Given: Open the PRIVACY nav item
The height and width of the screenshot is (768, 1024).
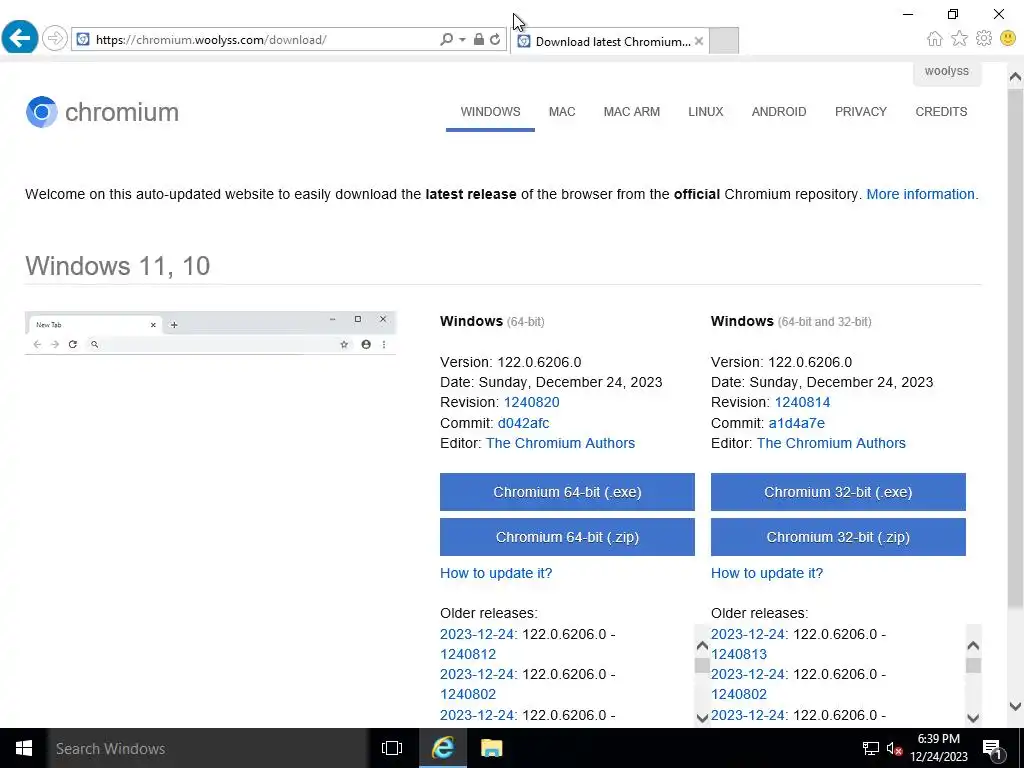Looking at the screenshot, I should [860, 112].
